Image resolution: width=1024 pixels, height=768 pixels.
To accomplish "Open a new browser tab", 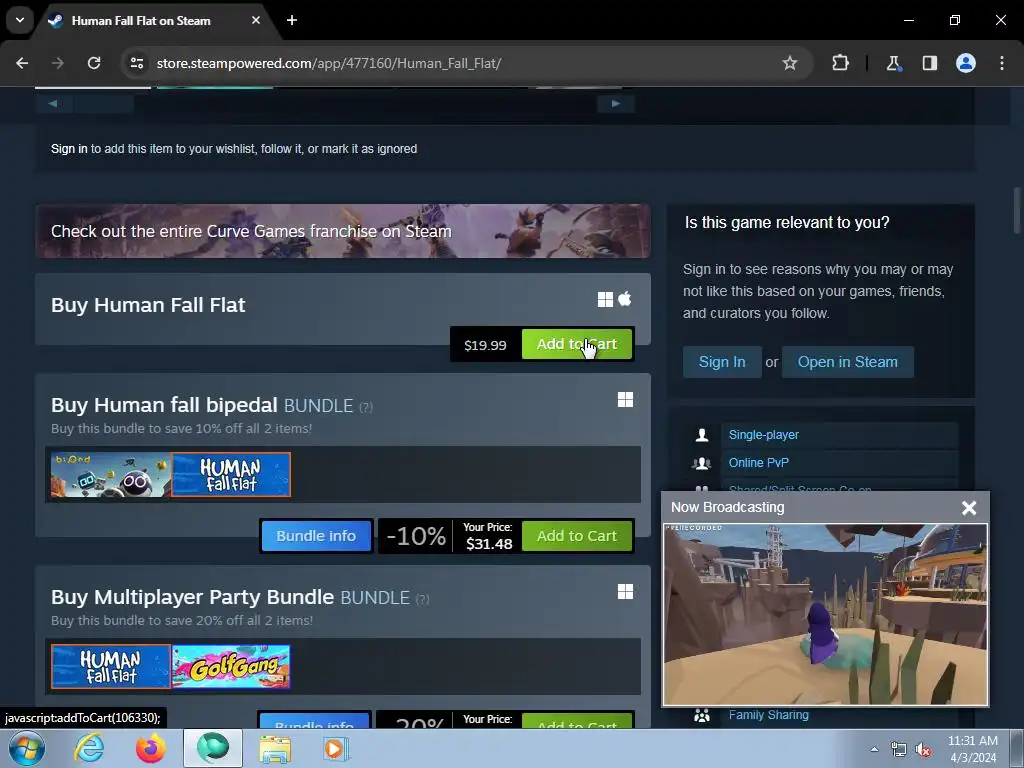I will coord(292,20).
